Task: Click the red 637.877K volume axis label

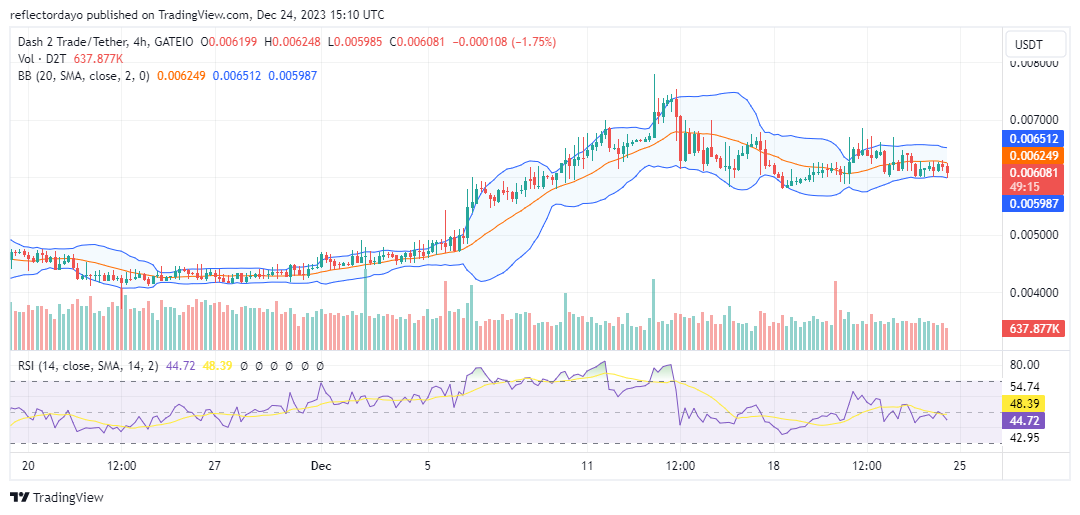Action: pyautogui.click(x=1034, y=329)
